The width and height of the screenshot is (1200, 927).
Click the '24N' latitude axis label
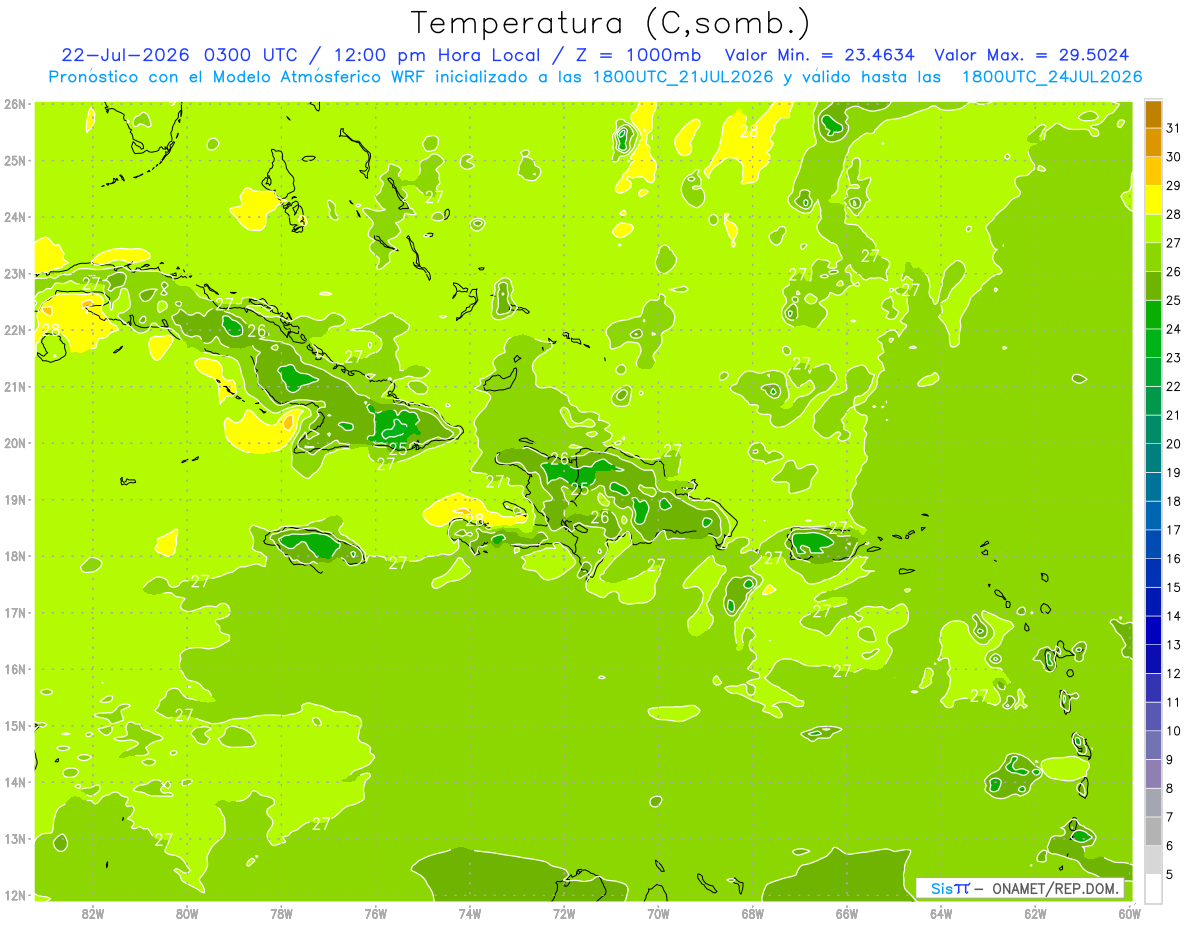pos(15,217)
